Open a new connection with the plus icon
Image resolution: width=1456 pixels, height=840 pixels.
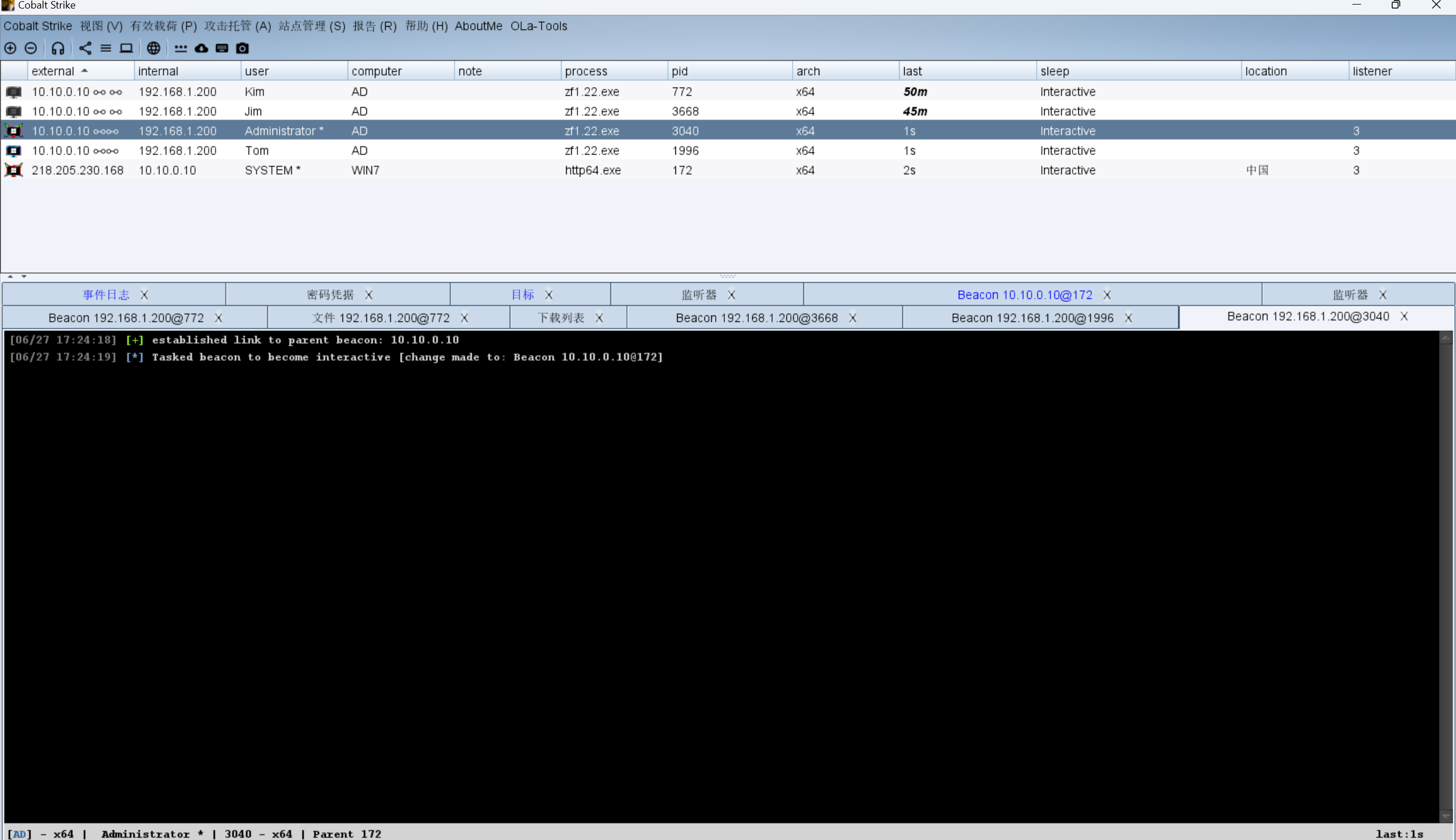[x=10, y=48]
